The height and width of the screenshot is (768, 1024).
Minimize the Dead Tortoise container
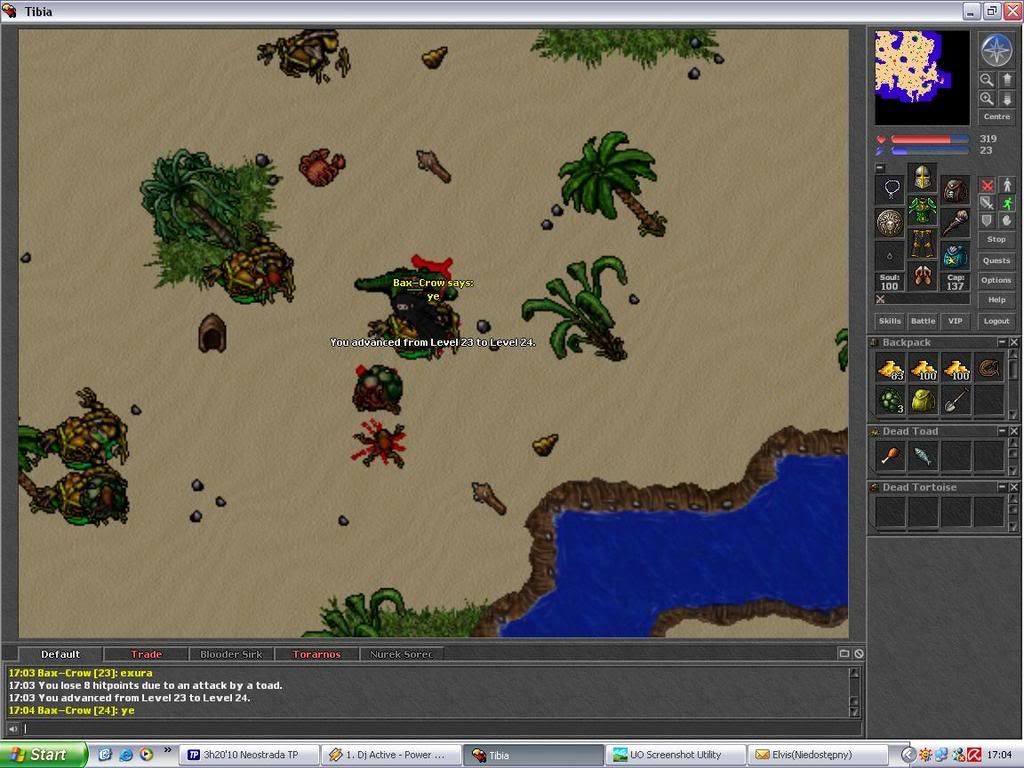1002,487
